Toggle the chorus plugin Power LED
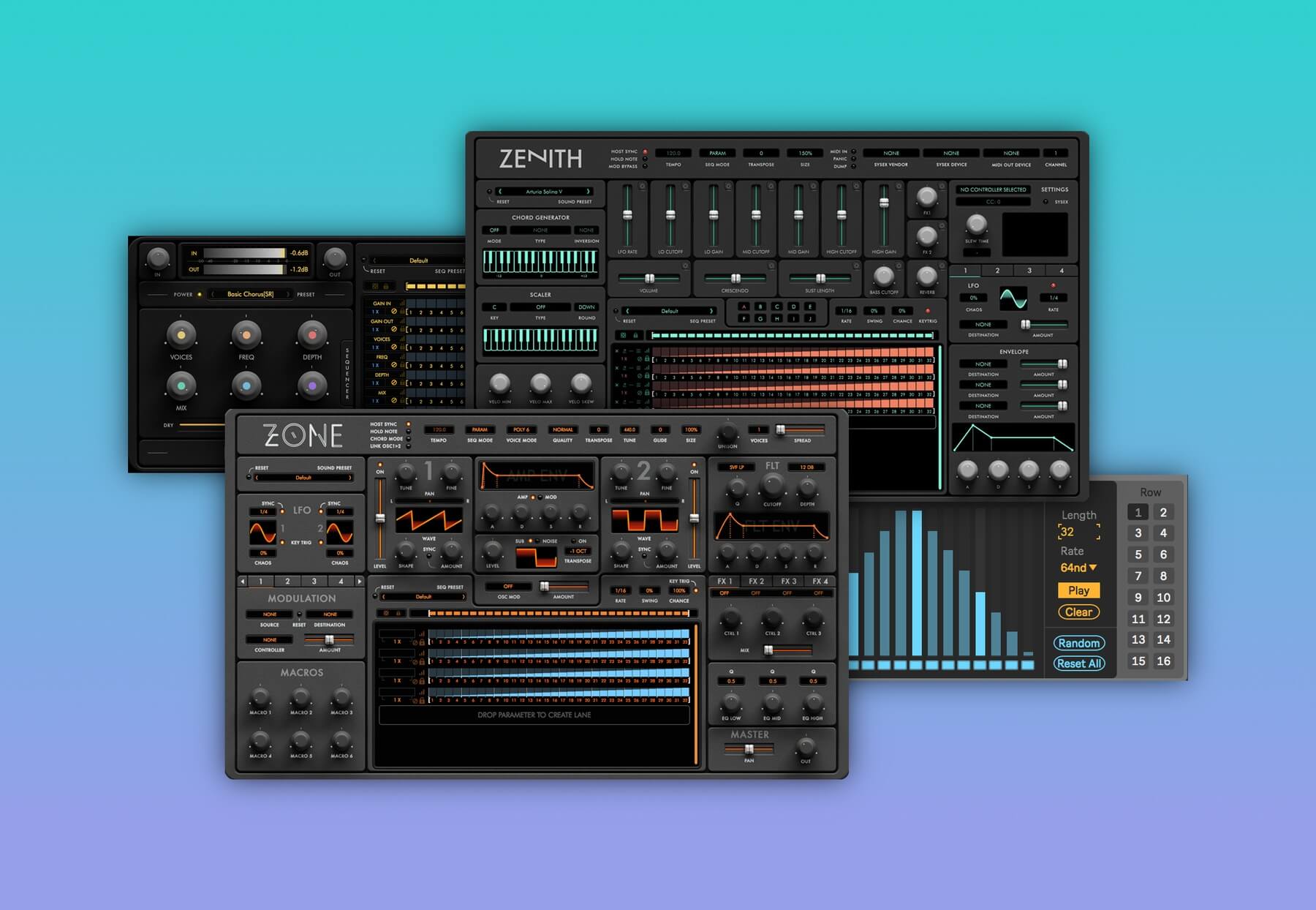Image resolution: width=1316 pixels, height=910 pixels. coord(200,295)
